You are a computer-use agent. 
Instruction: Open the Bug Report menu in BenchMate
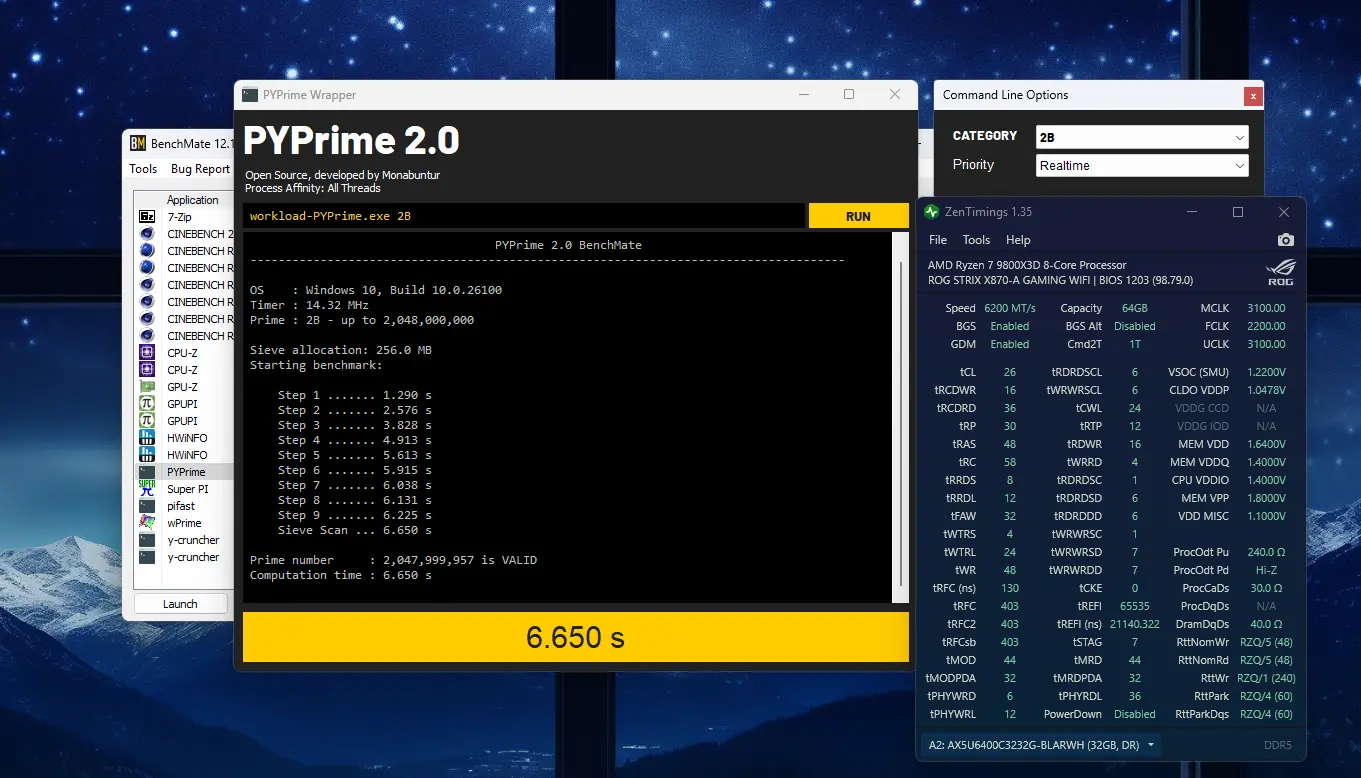click(200, 169)
